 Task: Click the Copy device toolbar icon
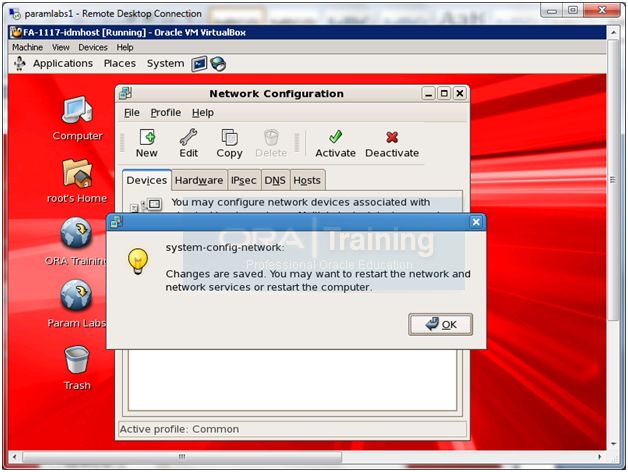point(229,137)
